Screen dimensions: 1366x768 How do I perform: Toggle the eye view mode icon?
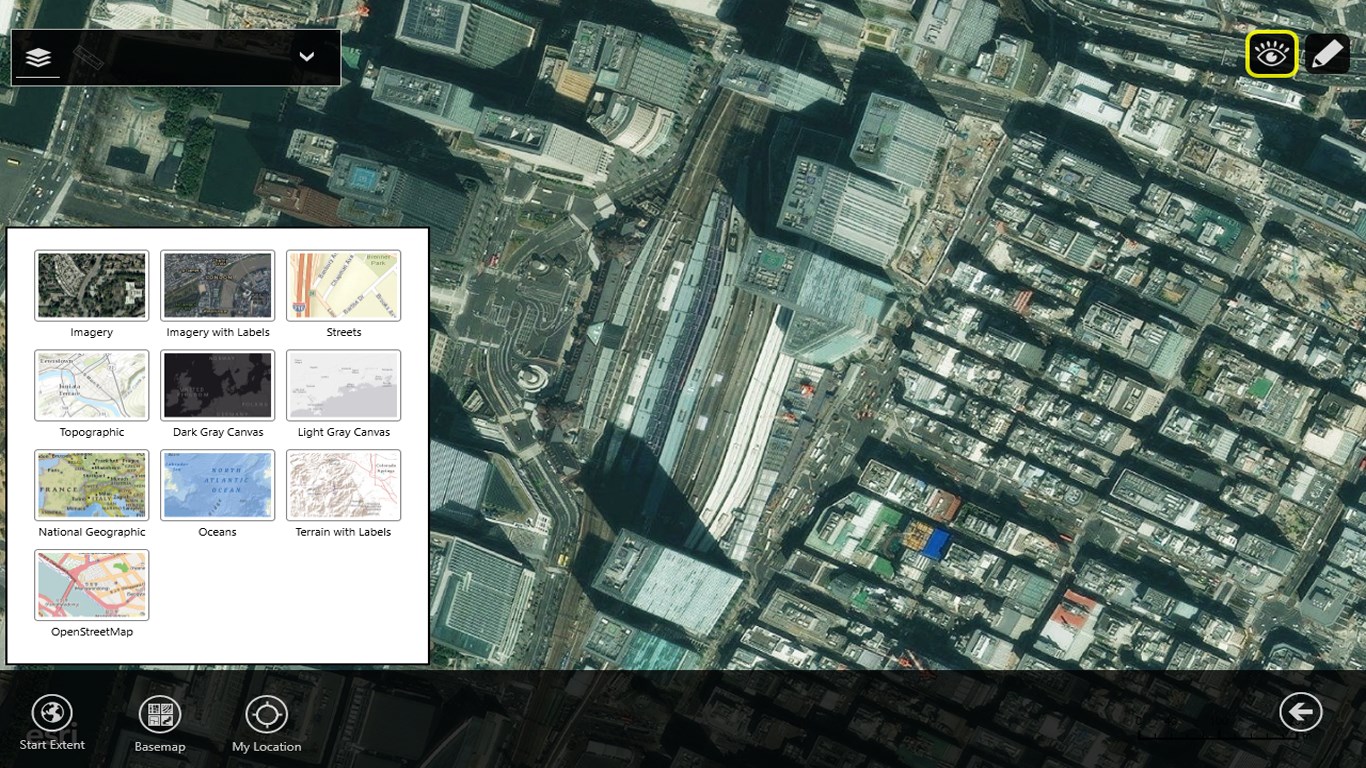coord(1271,54)
